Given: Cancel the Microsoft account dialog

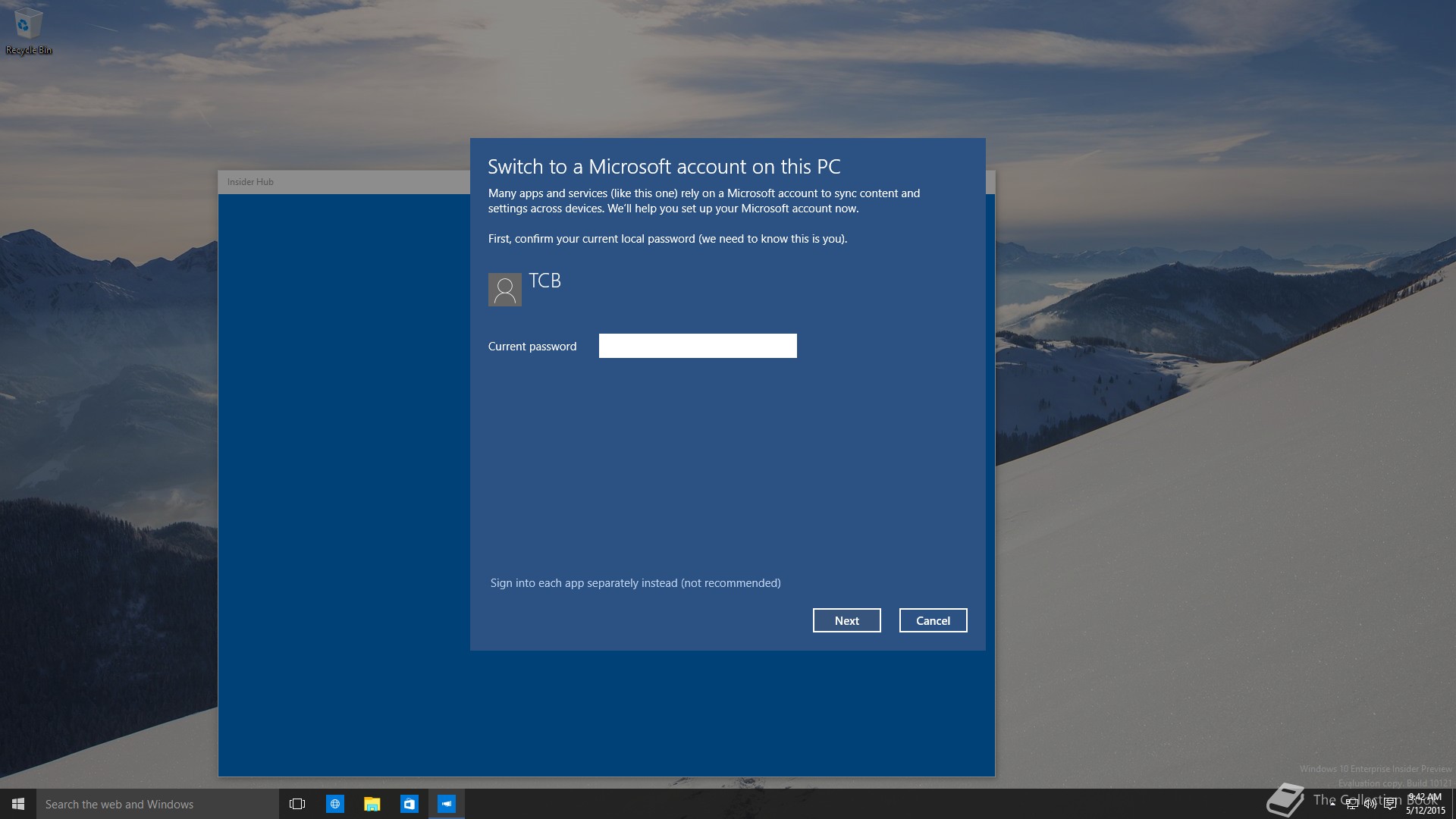Looking at the screenshot, I should 933,620.
